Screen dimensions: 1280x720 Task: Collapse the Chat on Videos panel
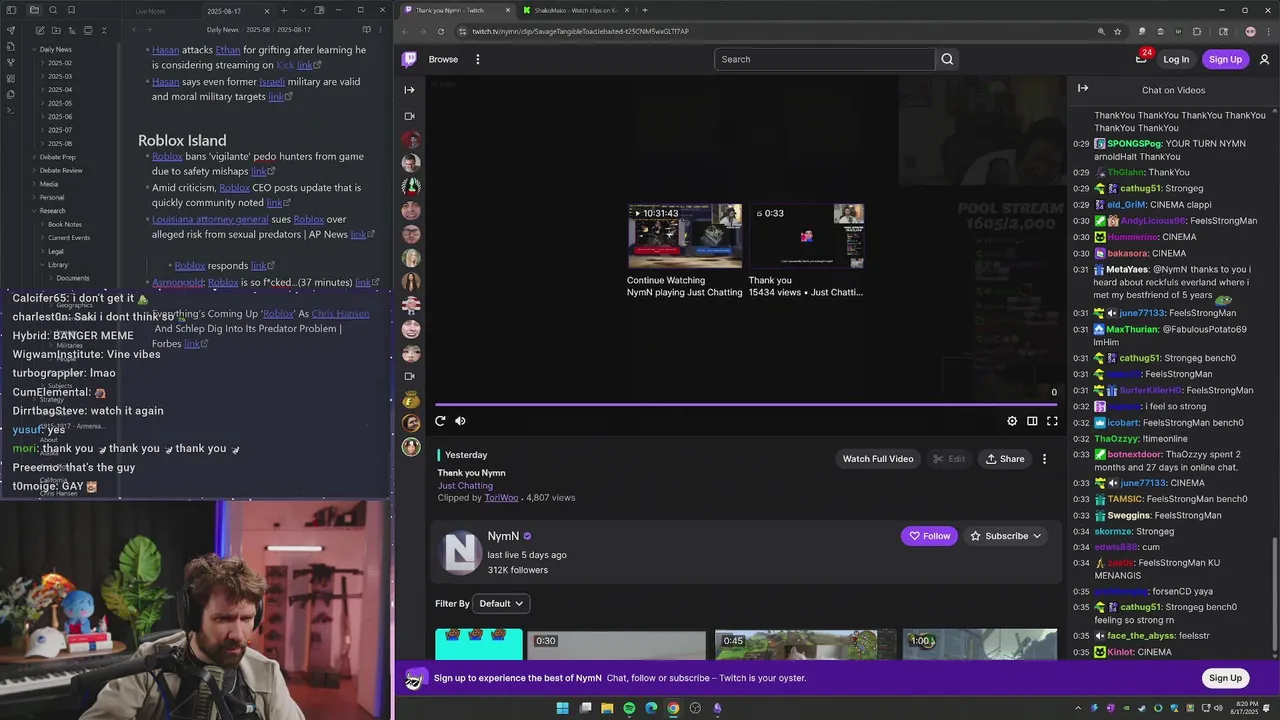(1083, 88)
